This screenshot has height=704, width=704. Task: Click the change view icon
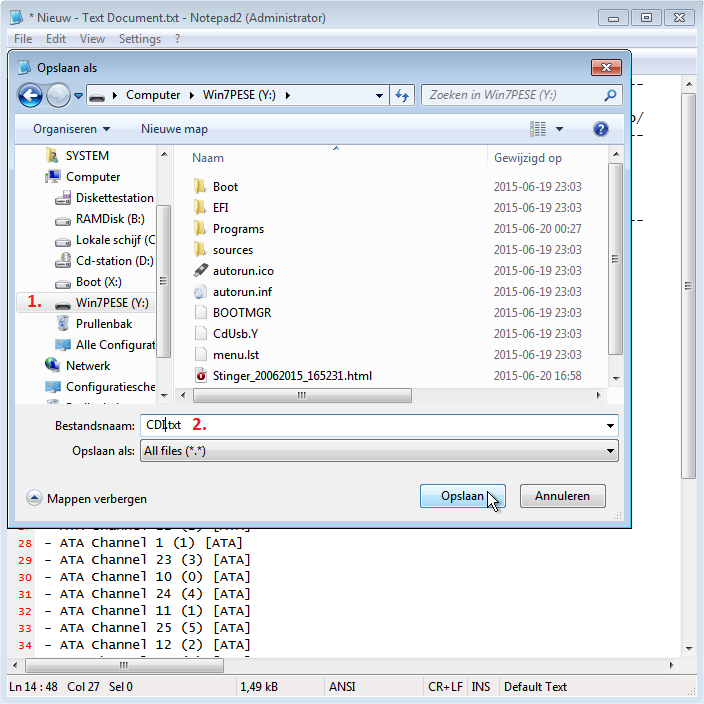[x=538, y=129]
